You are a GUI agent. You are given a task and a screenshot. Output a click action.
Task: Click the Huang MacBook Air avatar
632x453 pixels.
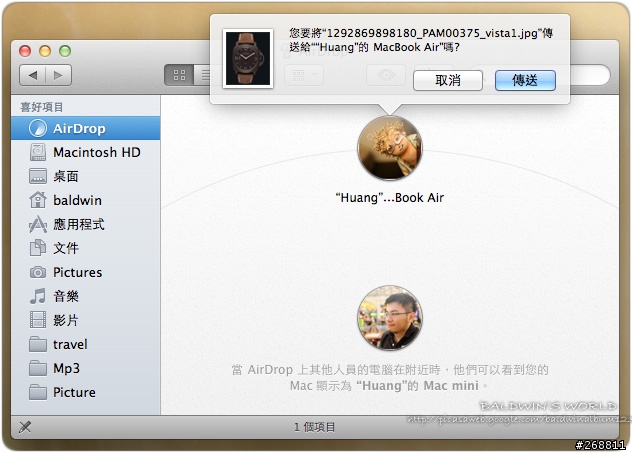pyautogui.click(x=390, y=148)
